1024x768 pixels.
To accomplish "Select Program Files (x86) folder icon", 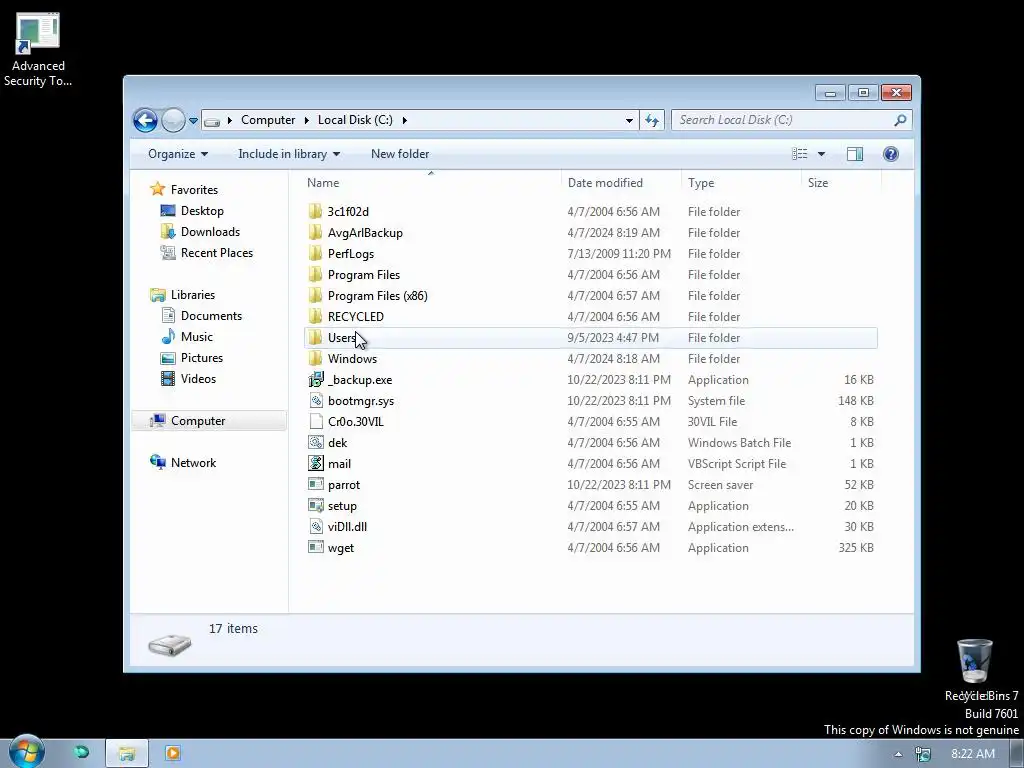I will point(315,296).
